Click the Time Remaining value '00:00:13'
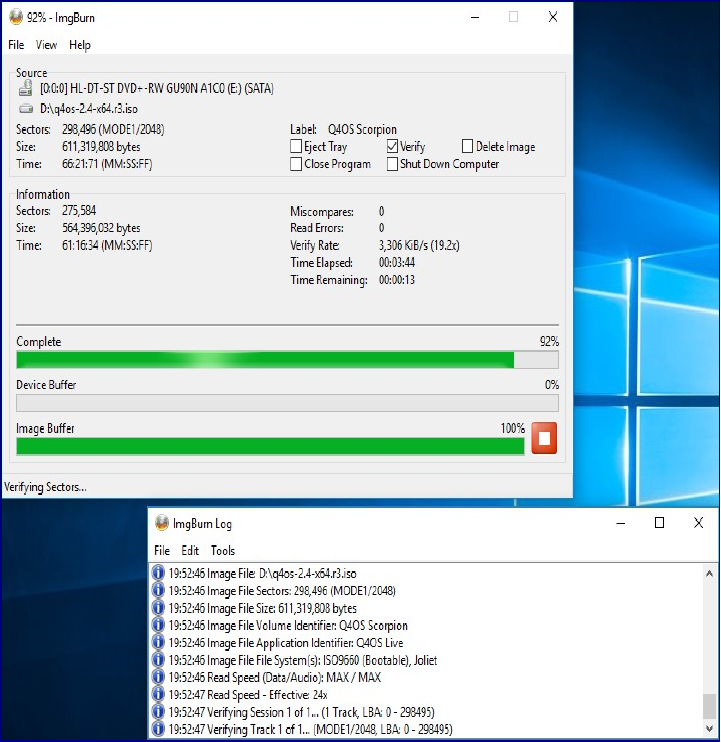Image resolution: width=721 pixels, height=742 pixels. (396, 280)
